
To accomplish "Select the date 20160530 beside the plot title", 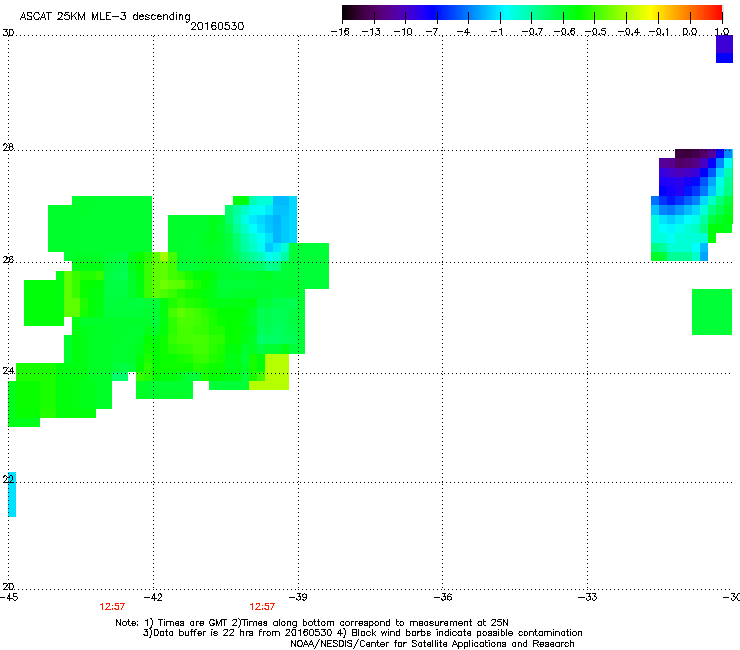I will pos(217,26).
